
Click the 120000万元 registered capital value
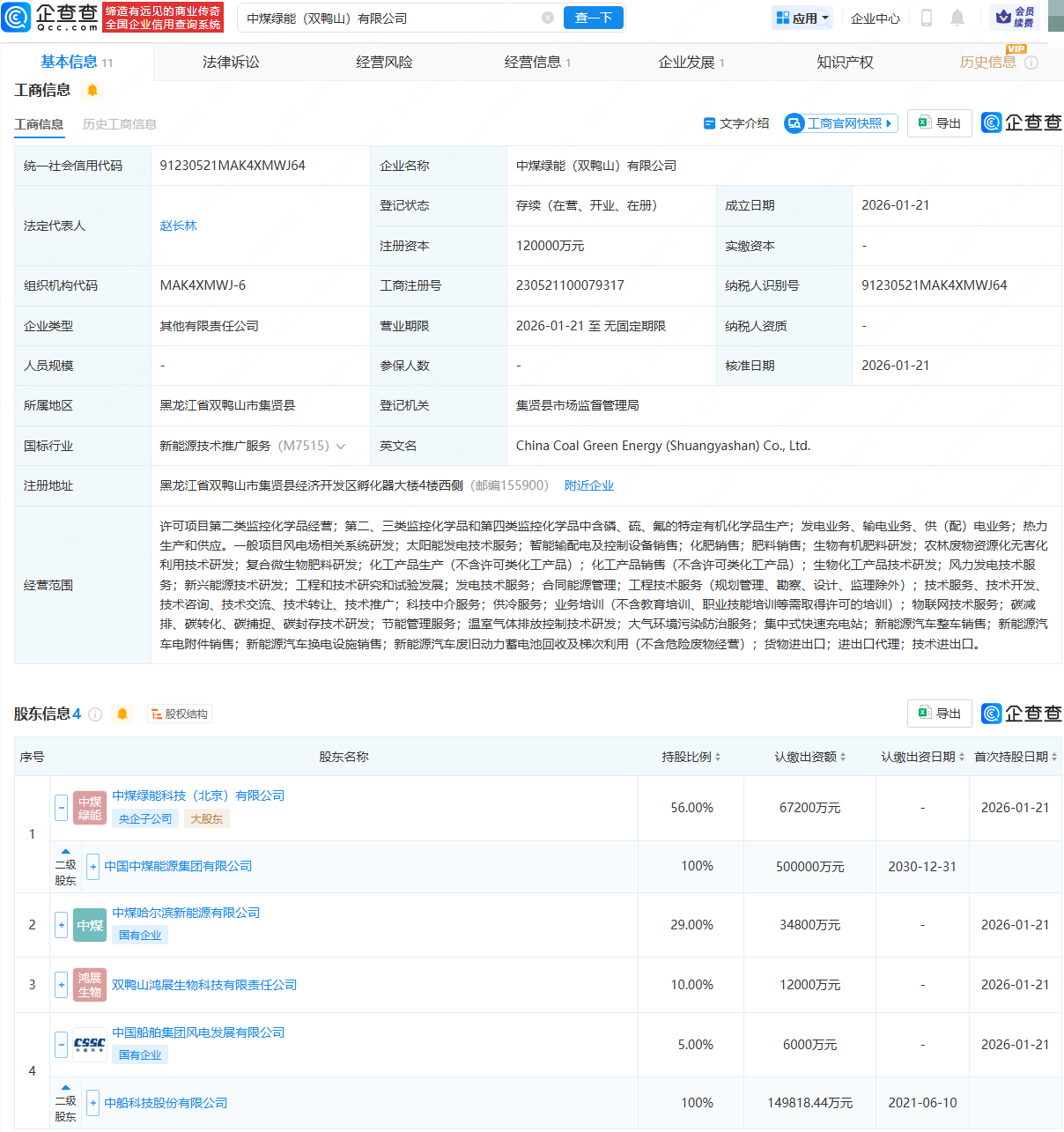click(550, 246)
